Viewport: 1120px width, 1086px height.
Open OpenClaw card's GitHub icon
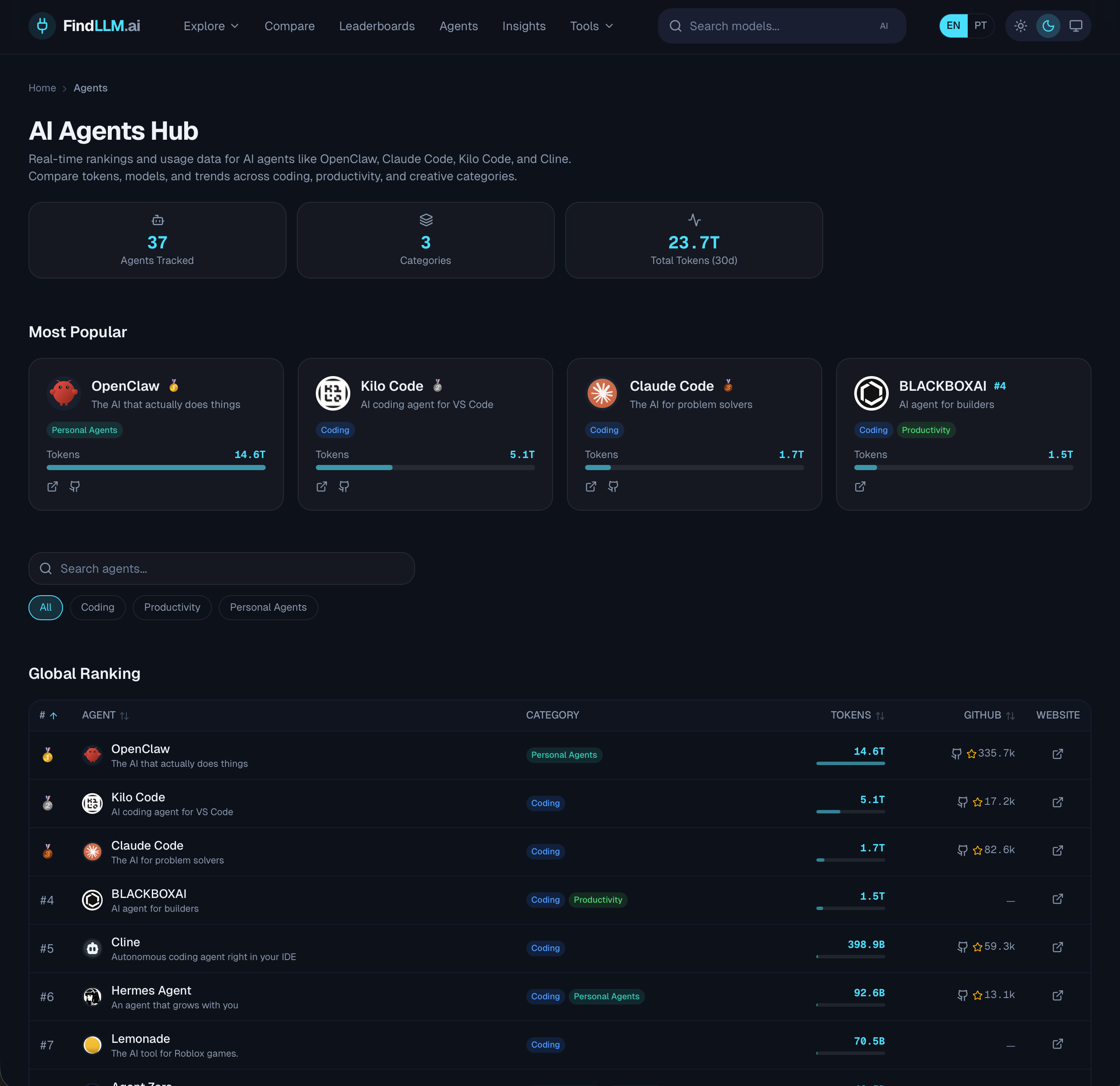[75, 486]
